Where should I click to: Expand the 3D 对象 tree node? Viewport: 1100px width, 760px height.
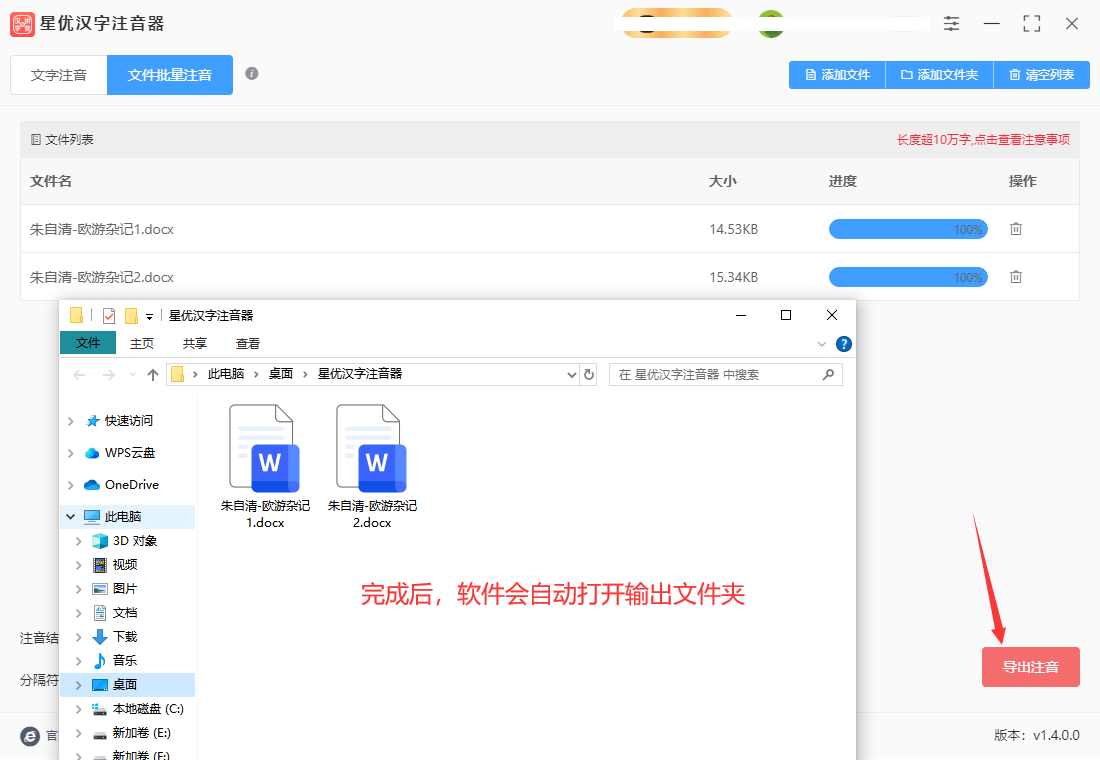(79, 541)
